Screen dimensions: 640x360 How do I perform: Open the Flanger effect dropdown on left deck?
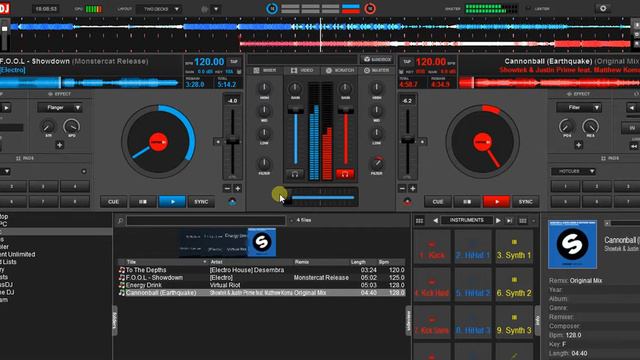click(60, 108)
